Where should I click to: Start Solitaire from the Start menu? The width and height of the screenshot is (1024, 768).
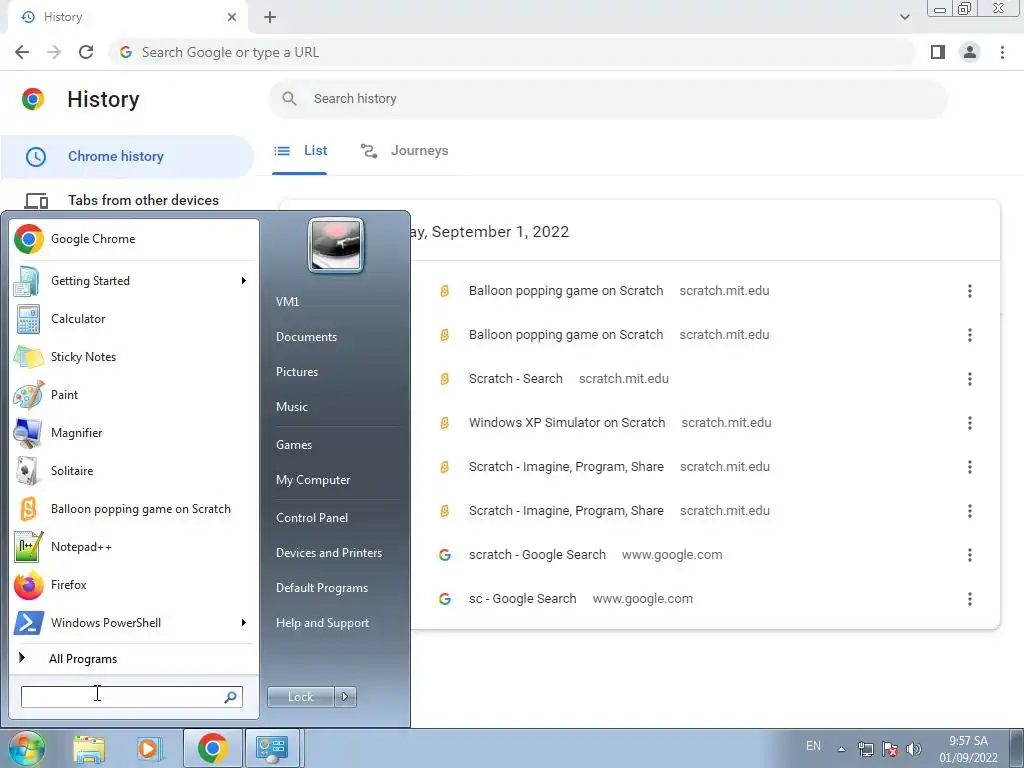coord(134,471)
